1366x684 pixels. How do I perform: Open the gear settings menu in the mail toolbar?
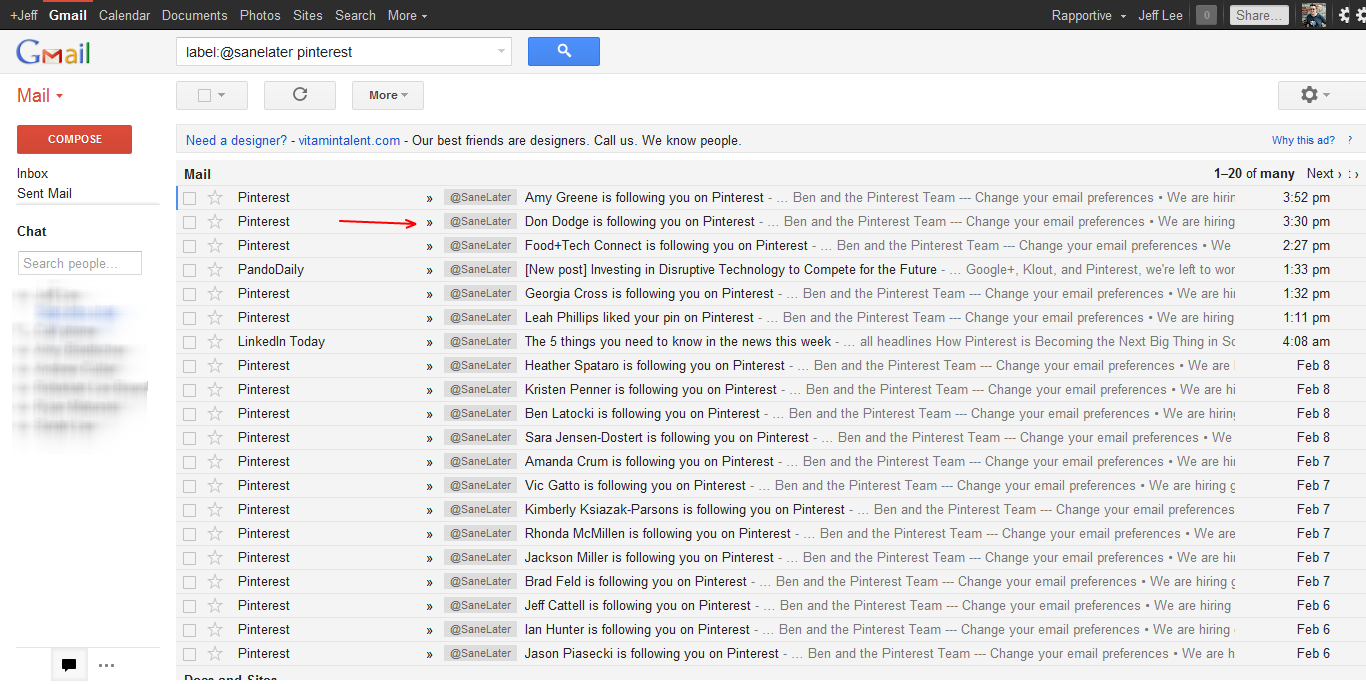click(x=1314, y=95)
